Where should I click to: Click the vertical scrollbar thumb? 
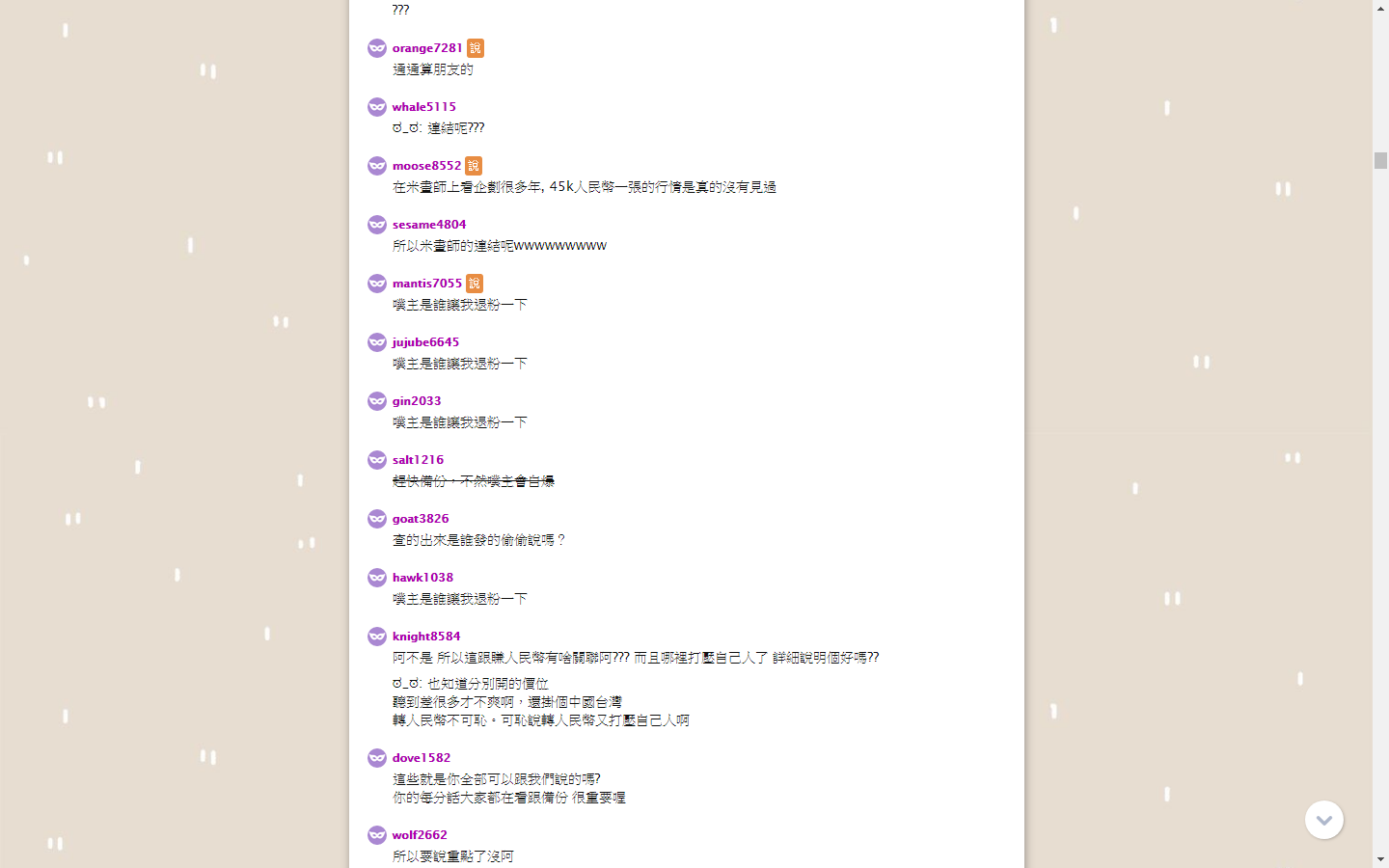tap(1380, 160)
